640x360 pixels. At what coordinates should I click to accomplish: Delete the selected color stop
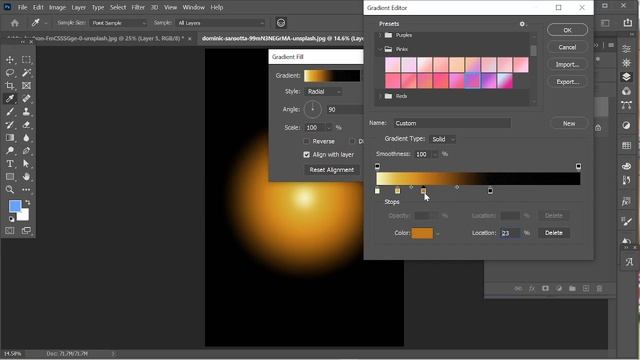(553, 233)
